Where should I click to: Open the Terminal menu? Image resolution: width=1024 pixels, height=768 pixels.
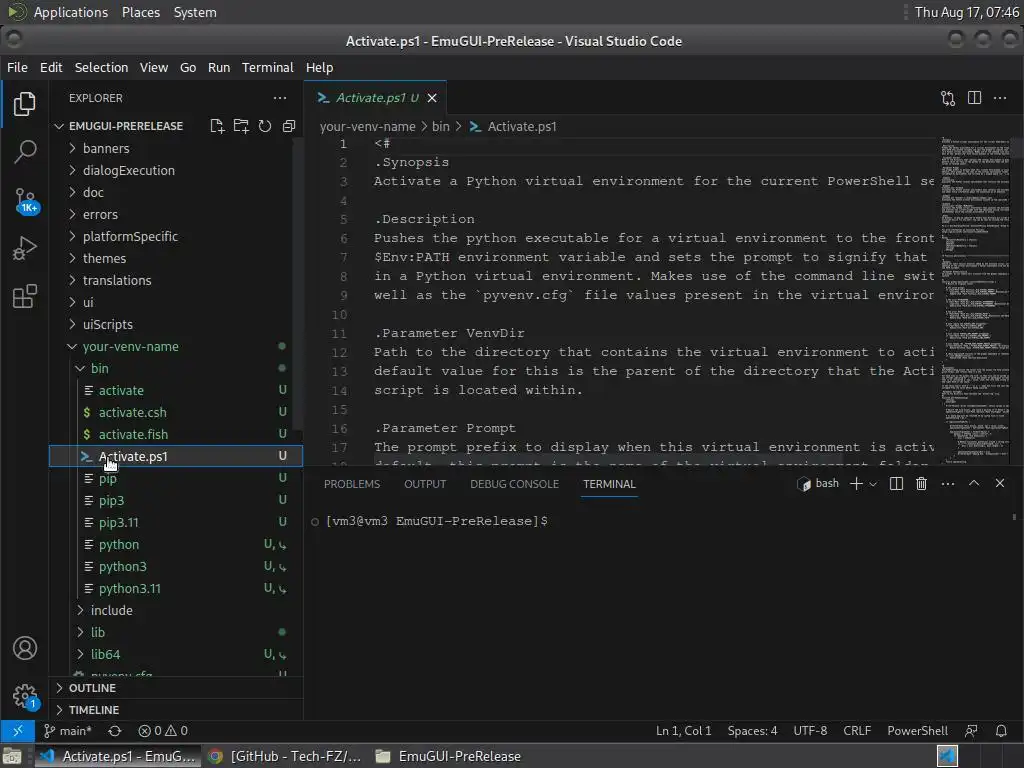[x=268, y=67]
